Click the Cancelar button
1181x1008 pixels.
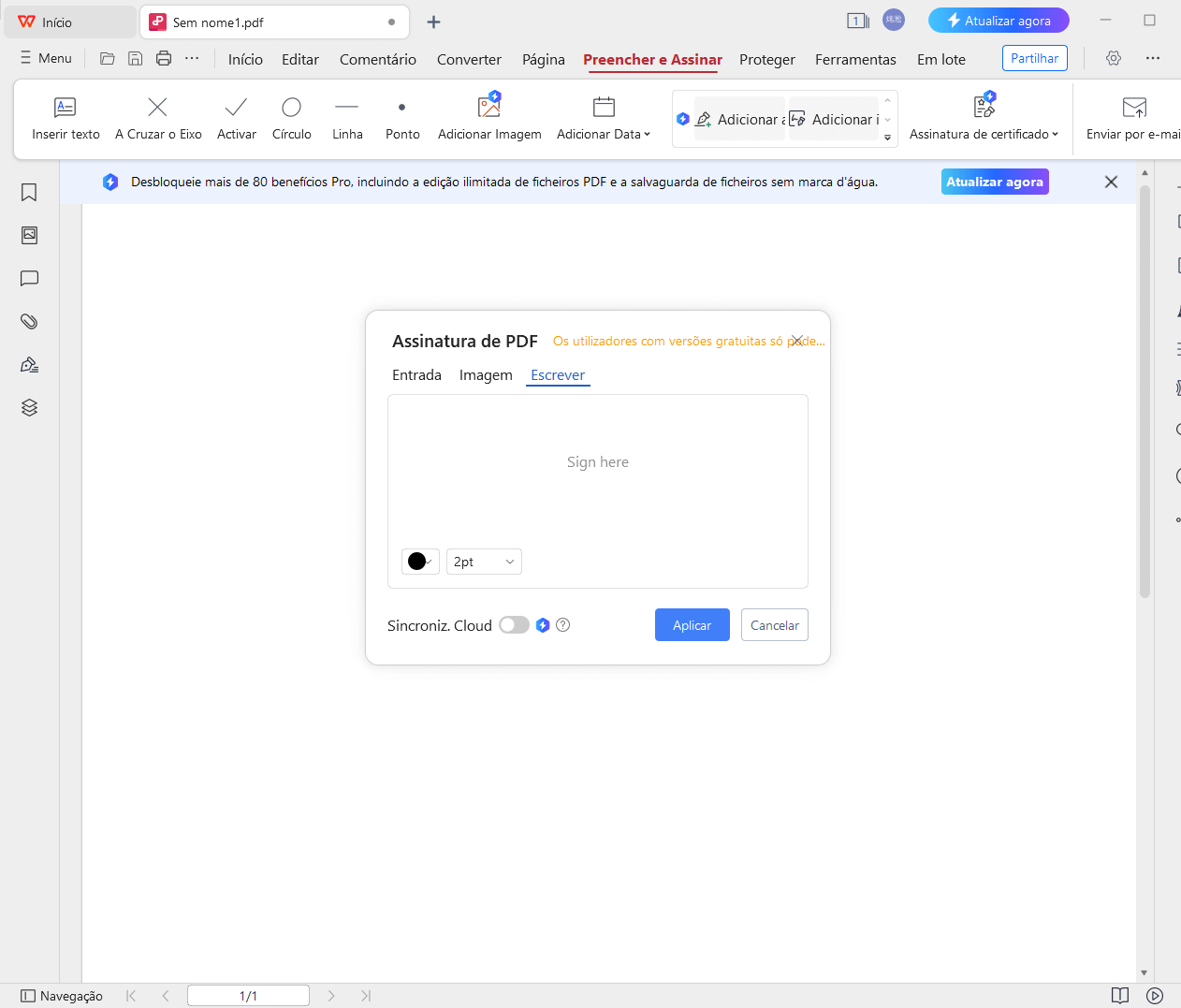click(775, 625)
